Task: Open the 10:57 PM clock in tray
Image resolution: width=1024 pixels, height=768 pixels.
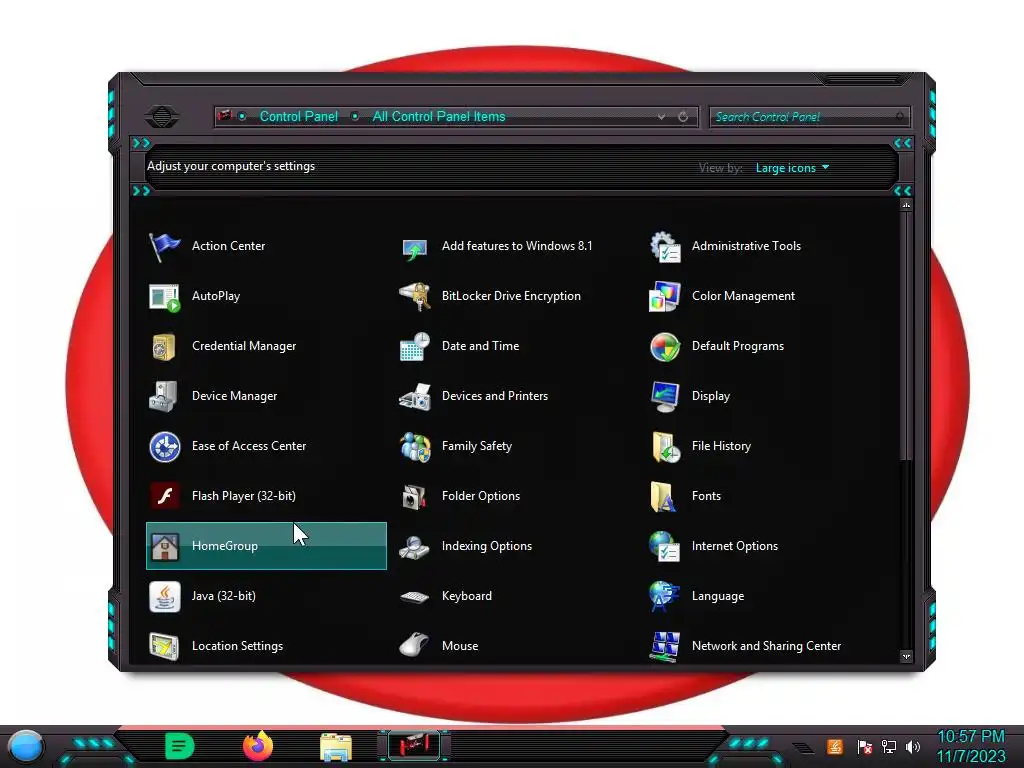Action: 971,737
